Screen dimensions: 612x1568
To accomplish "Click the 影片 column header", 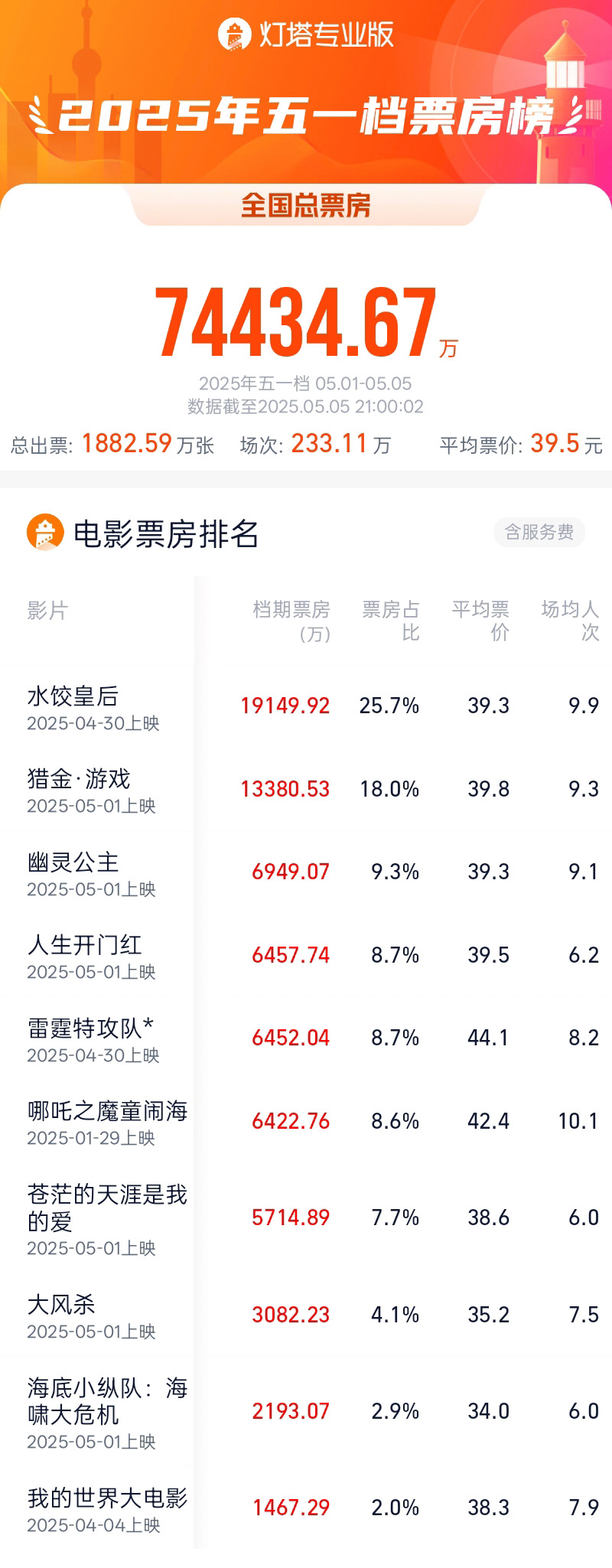I will click(47, 611).
